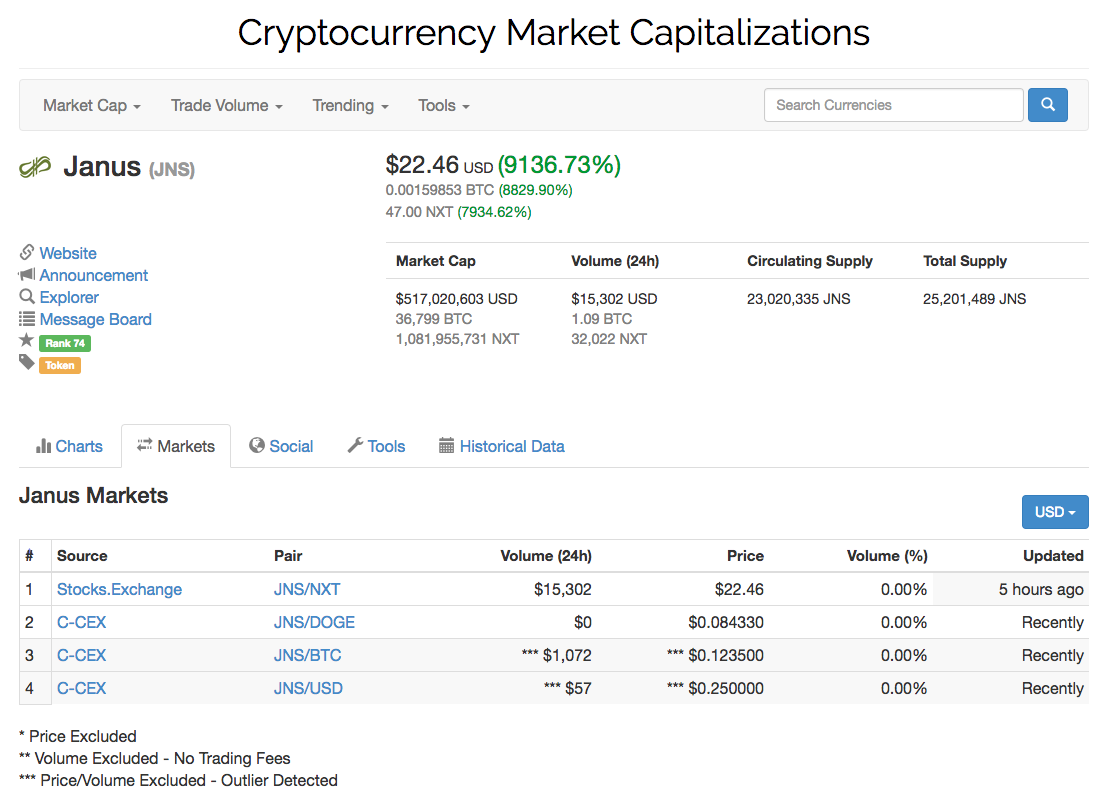
Task: Open the USD currency selector dropdown
Action: (1055, 512)
